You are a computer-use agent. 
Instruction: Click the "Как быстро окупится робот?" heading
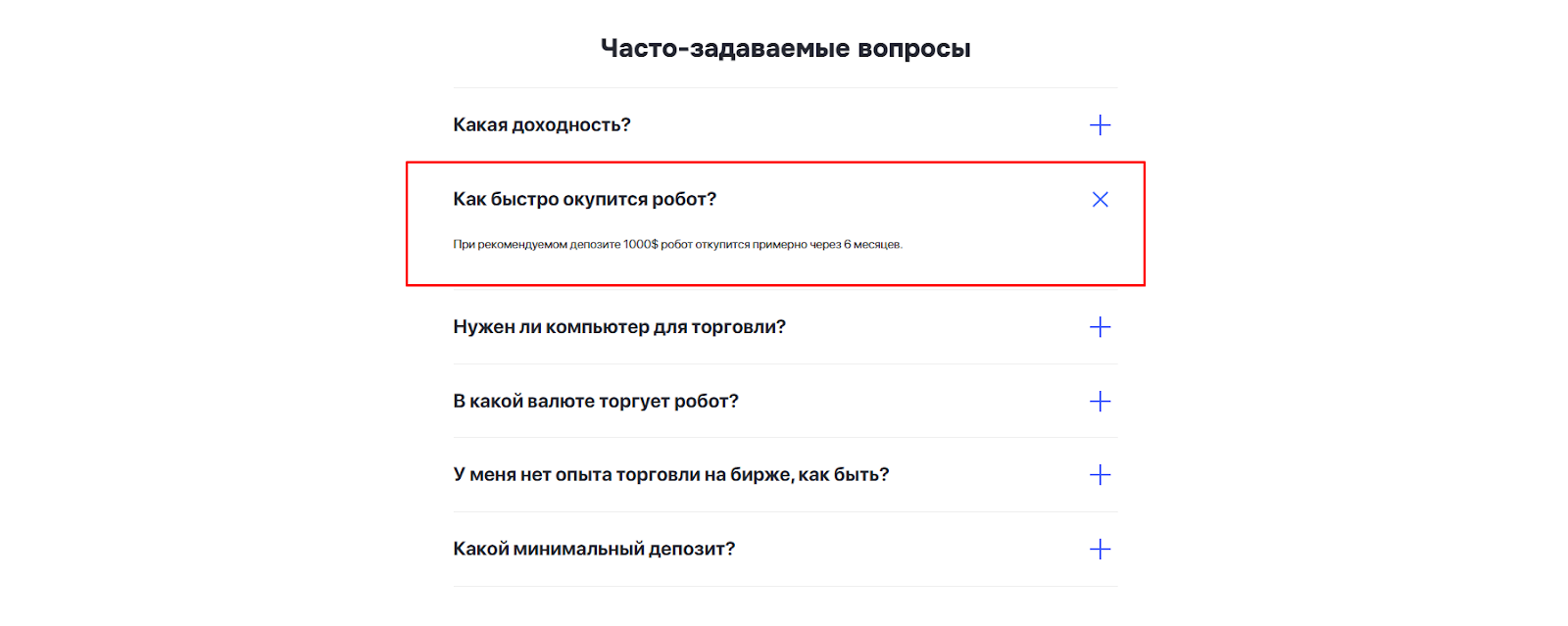tap(584, 198)
